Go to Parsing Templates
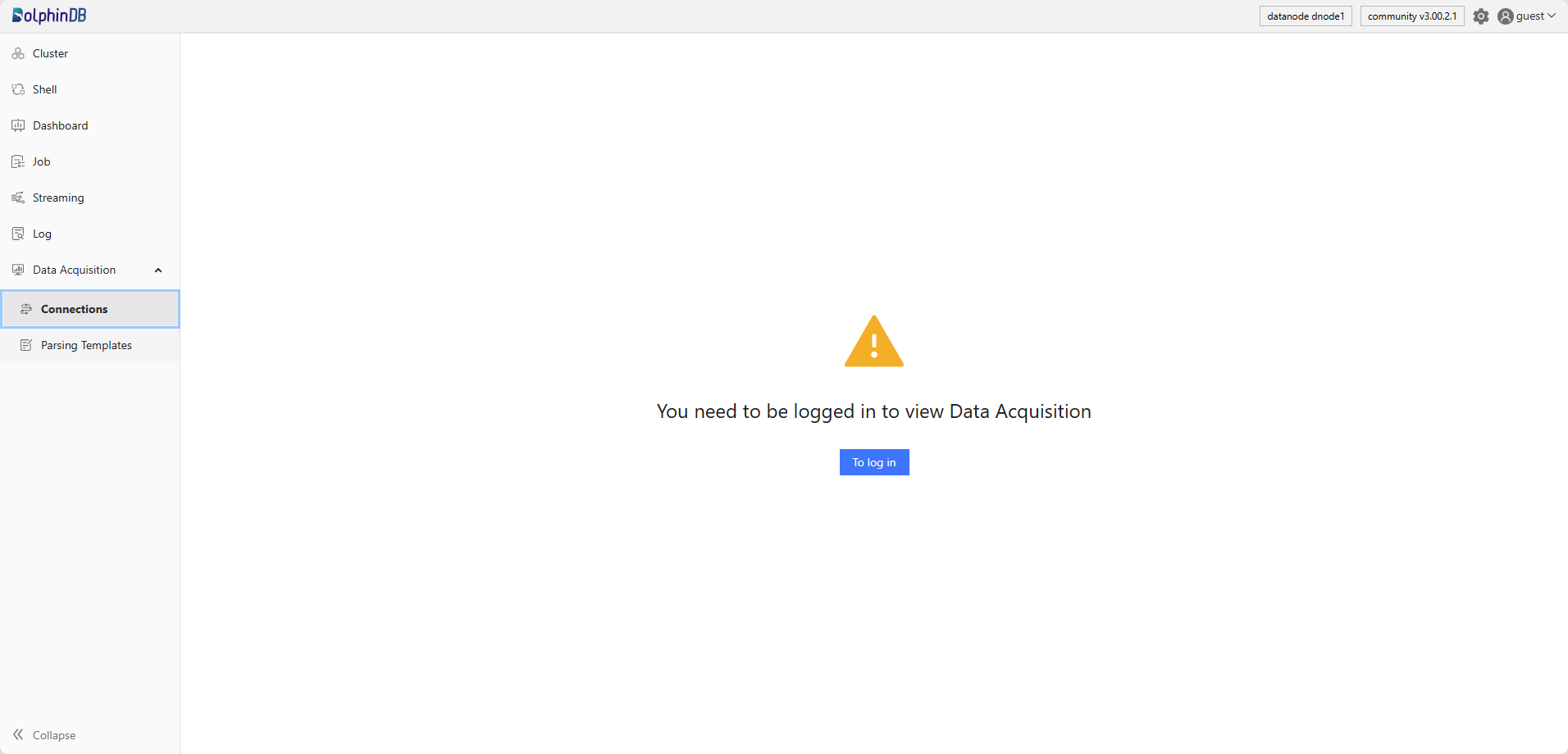This screenshot has width=1568, height=754. [x=86, y=345]
